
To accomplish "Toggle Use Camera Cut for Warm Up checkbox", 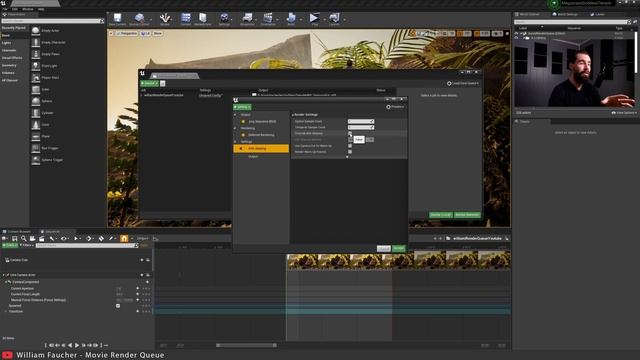I will tap(350, 146).
